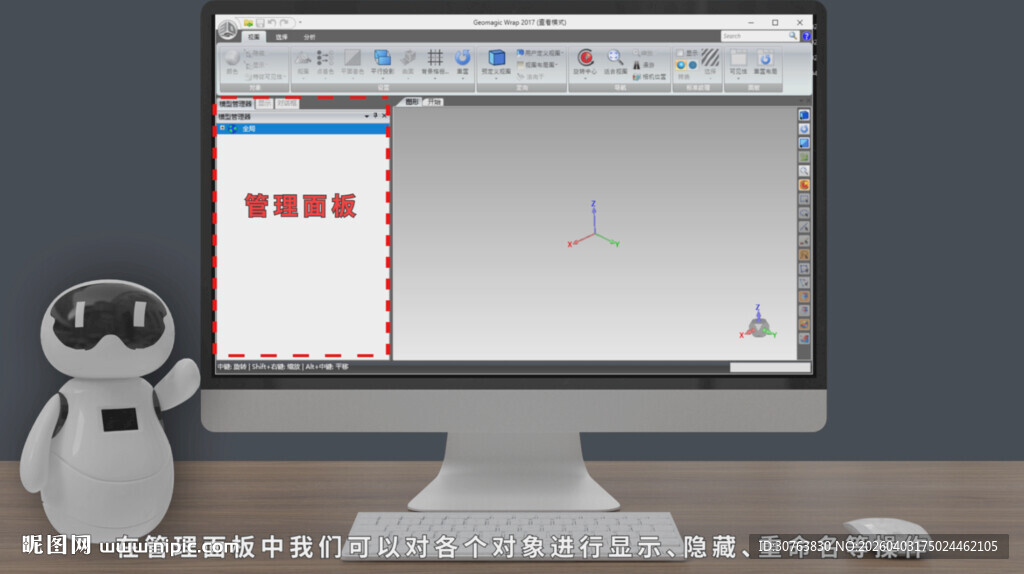The height and width of the screenshot is (574, 1024).
Task: Open the 模型管理器 panel header dropdown arrow
Action: tap(366, 116)
